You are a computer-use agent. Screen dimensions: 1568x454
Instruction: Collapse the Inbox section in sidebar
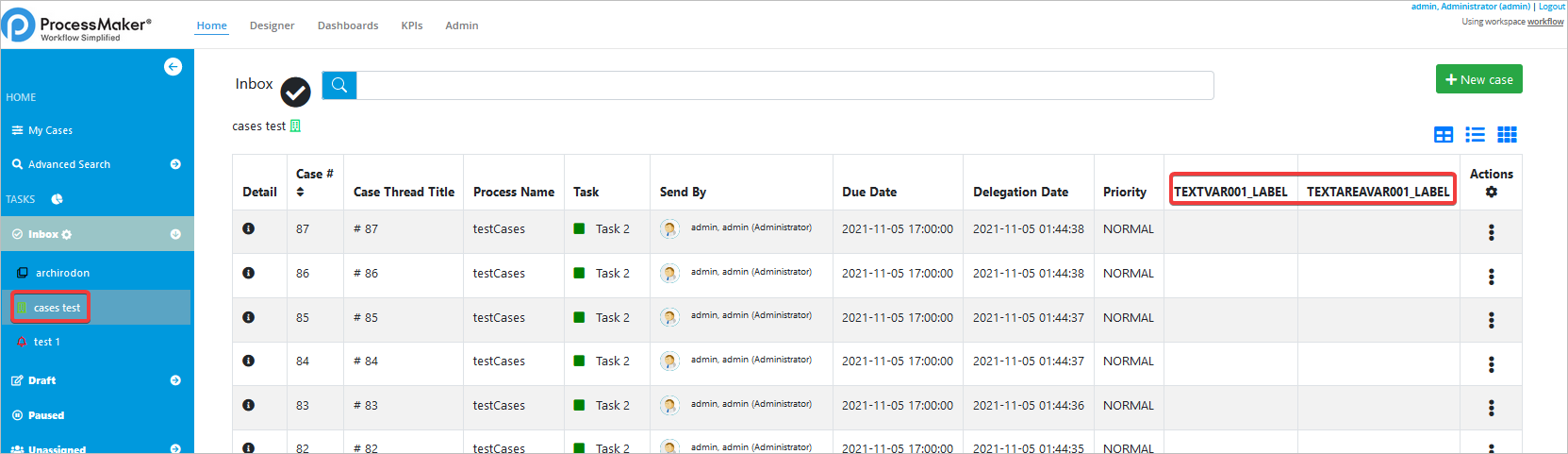coord(175,234)
